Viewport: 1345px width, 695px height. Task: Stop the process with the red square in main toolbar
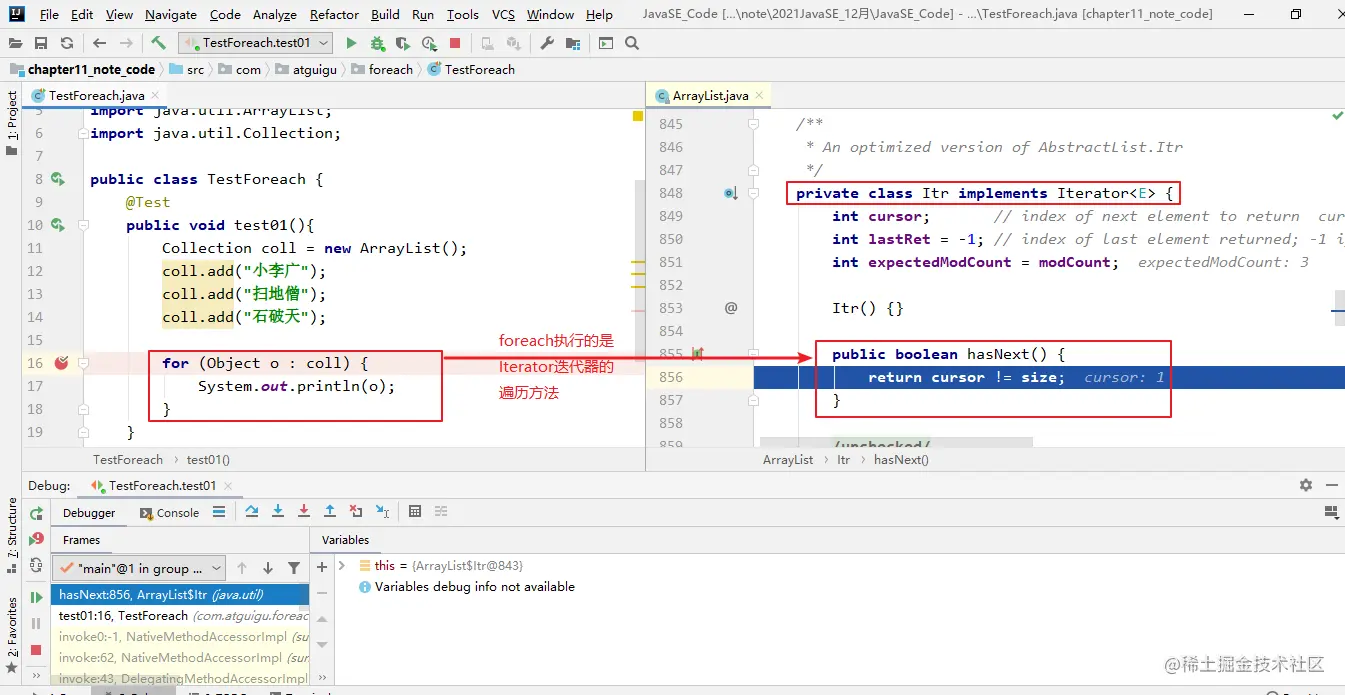(455, 43)
